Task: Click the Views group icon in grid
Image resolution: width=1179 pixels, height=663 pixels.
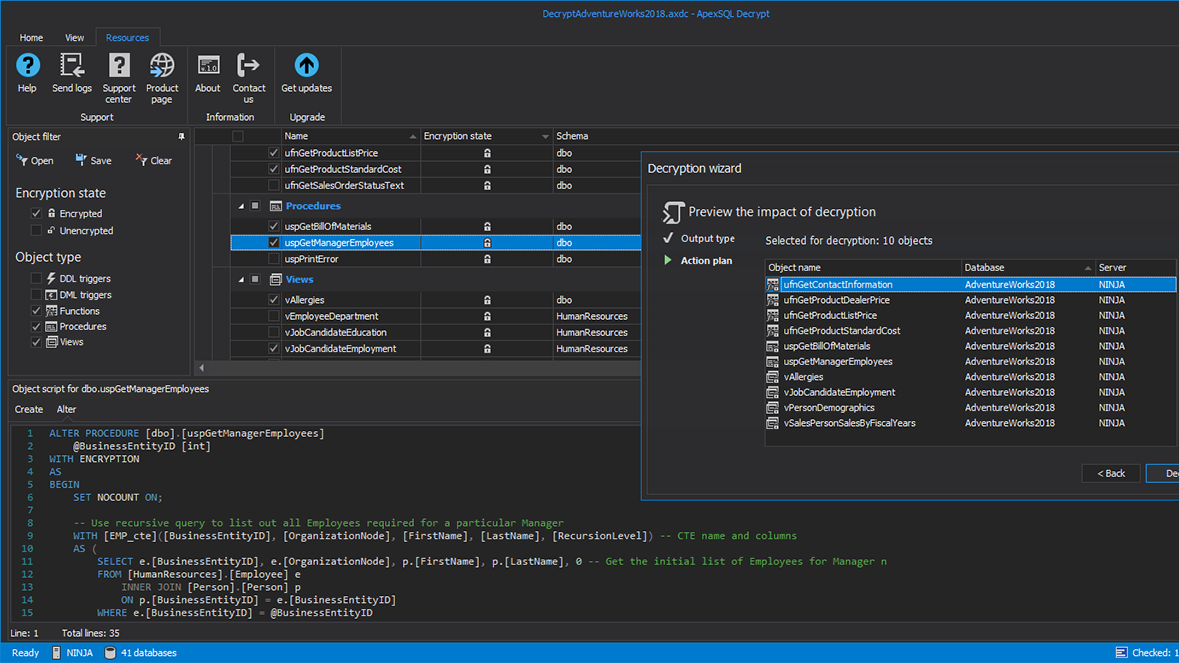Action: pyautogui.click(x=276, y=280)
